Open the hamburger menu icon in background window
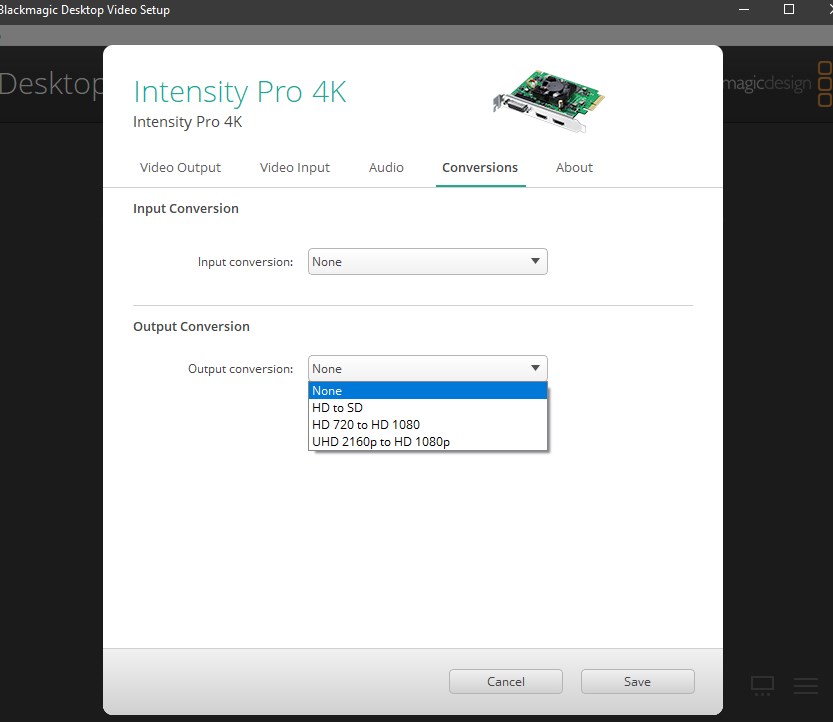 (806, 685)
